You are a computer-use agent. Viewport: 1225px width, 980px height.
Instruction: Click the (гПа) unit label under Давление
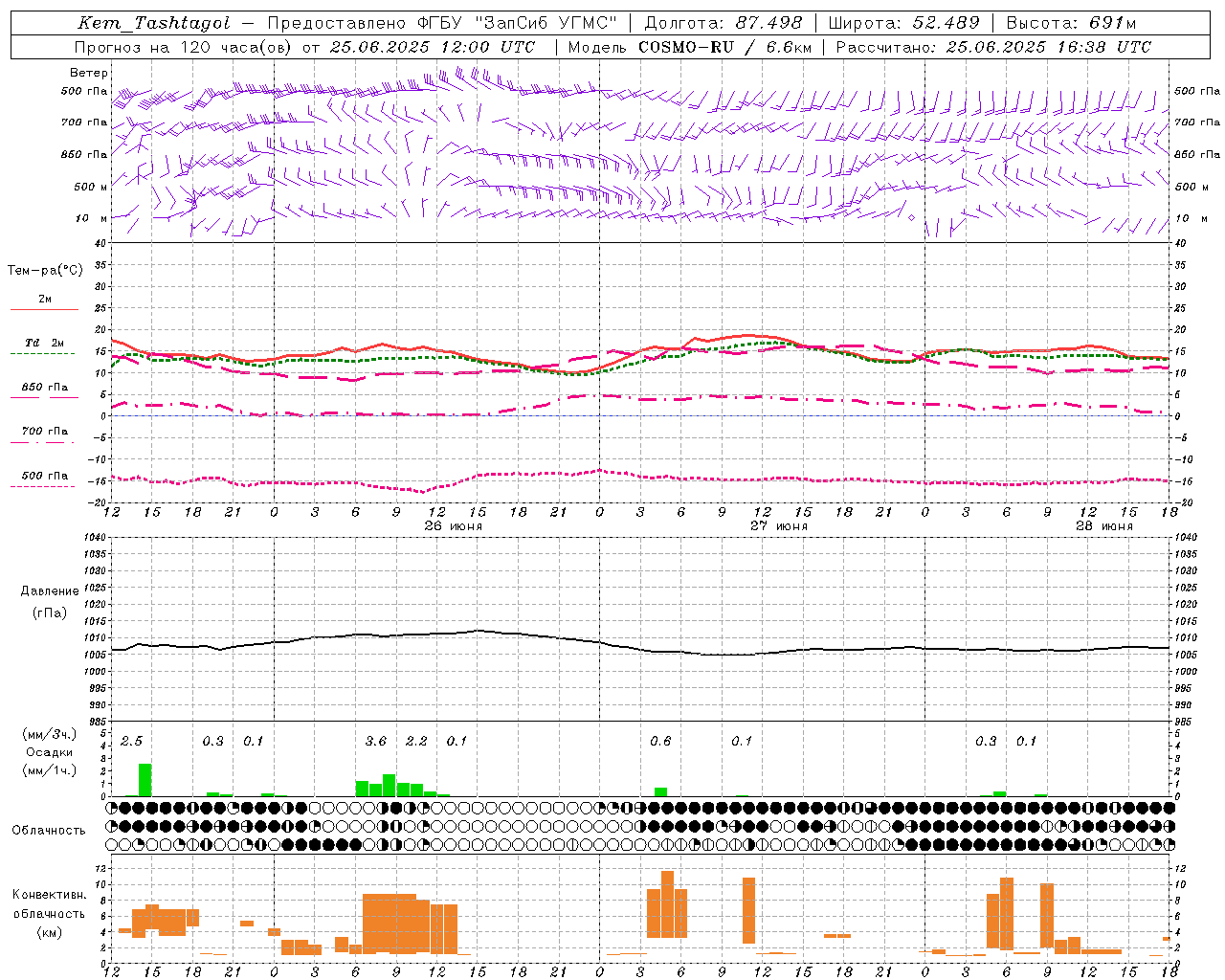pos(50,613)
